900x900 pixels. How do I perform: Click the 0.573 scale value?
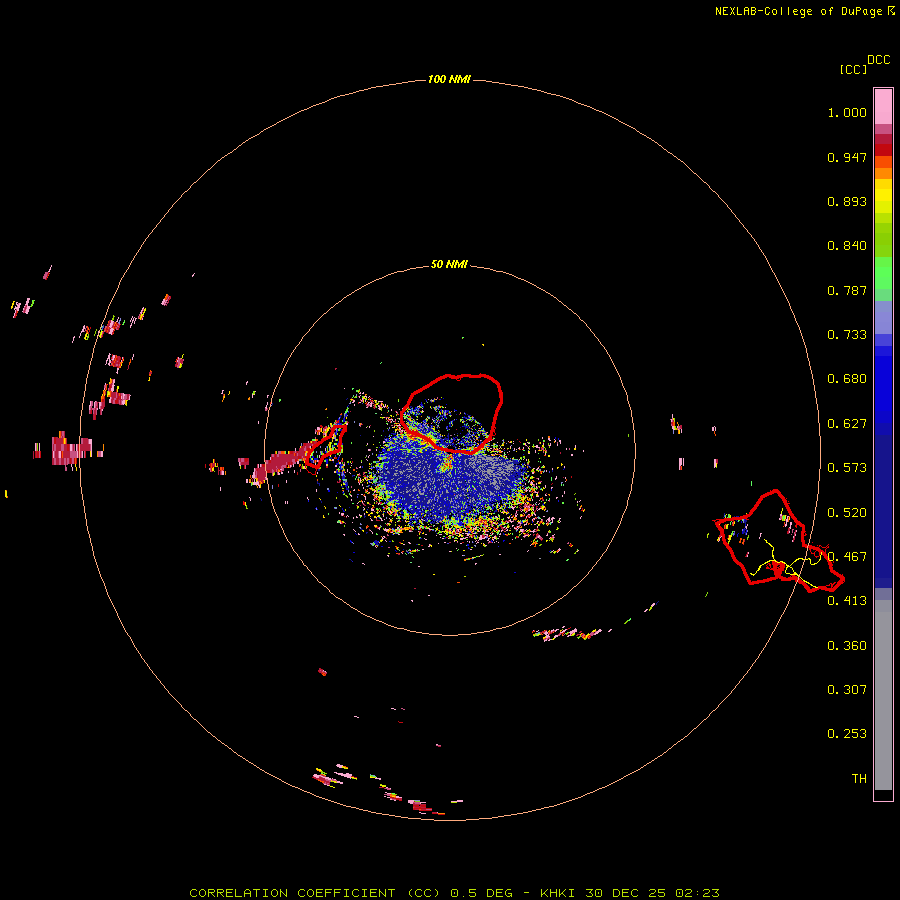(847, 468)
